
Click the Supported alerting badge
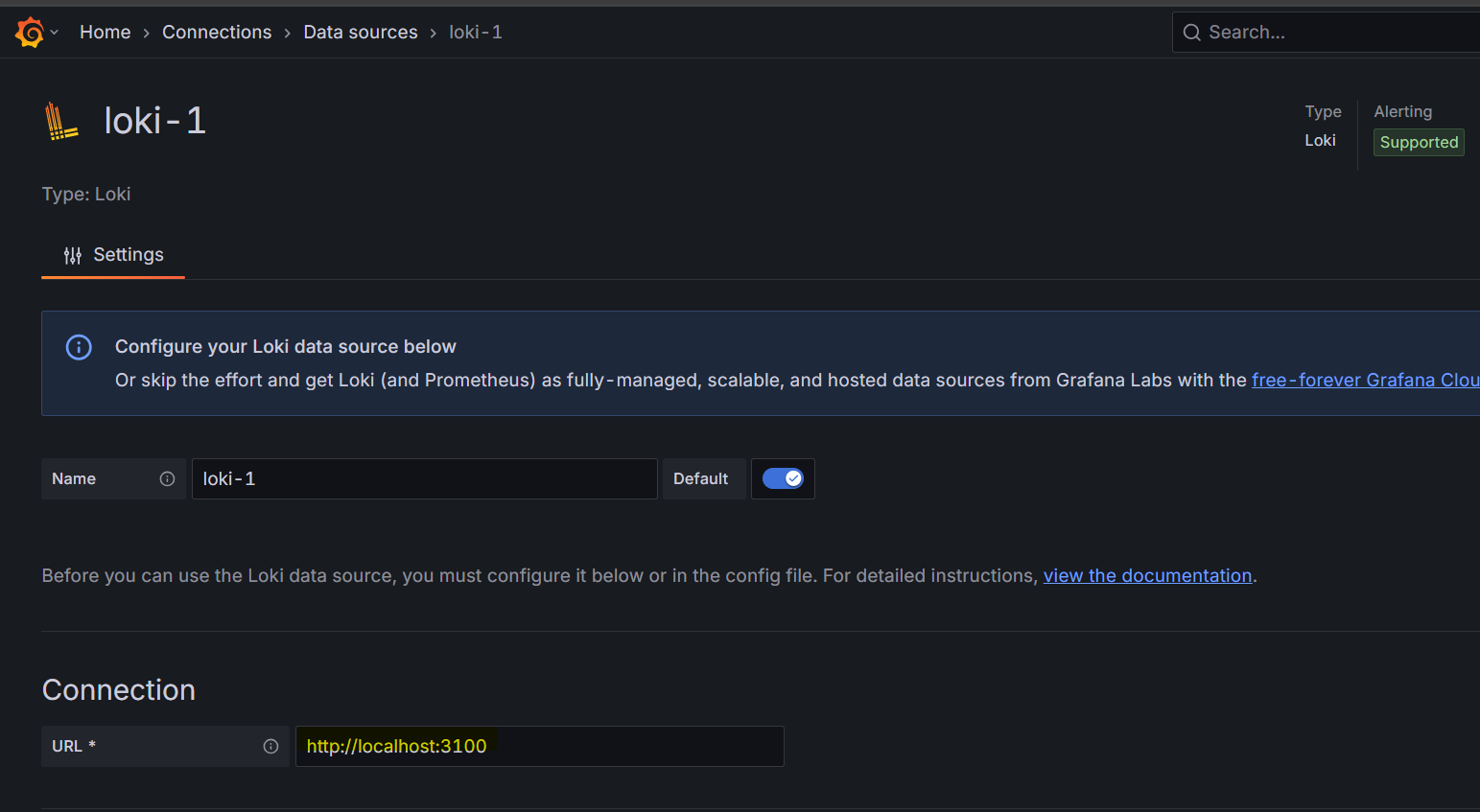1419,143
